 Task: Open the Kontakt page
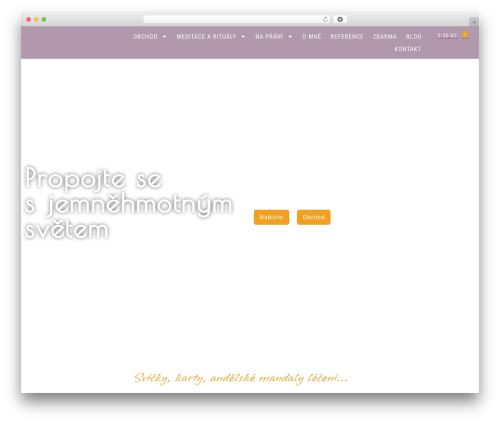click(x=408, y=49)
